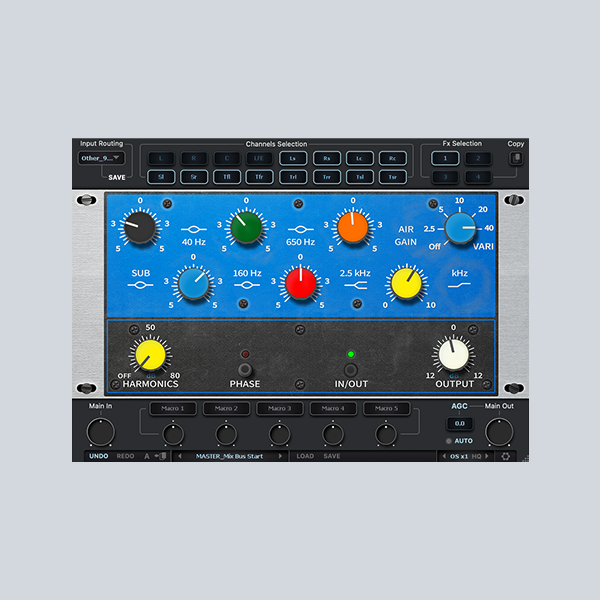Click the red 2.5 kHz gain knob
This screenshot has height=600, width=600.
pyautogui.click(x=300, y=284)
